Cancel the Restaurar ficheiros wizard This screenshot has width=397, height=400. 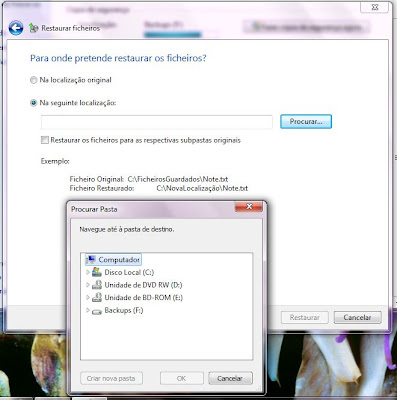[x=357, y=317]
